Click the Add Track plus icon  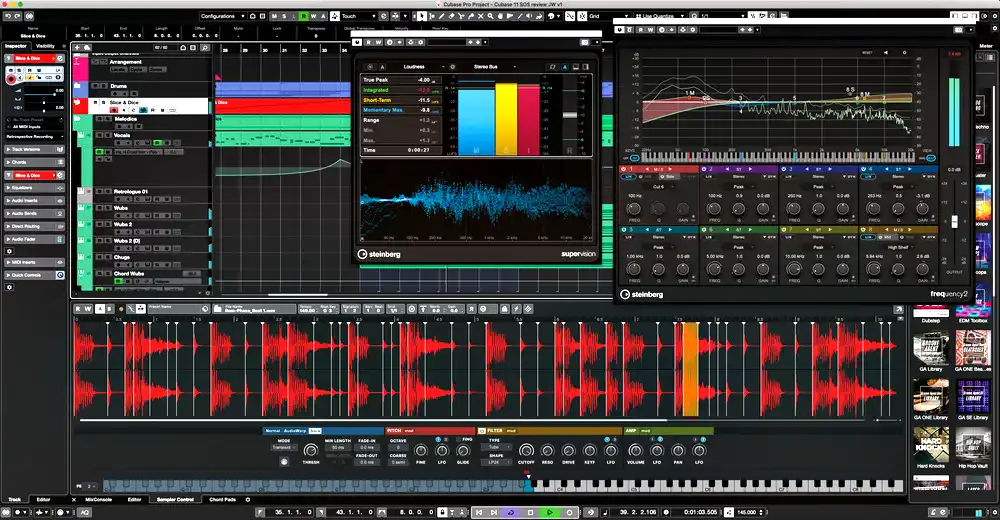click(x=77, y=47)
